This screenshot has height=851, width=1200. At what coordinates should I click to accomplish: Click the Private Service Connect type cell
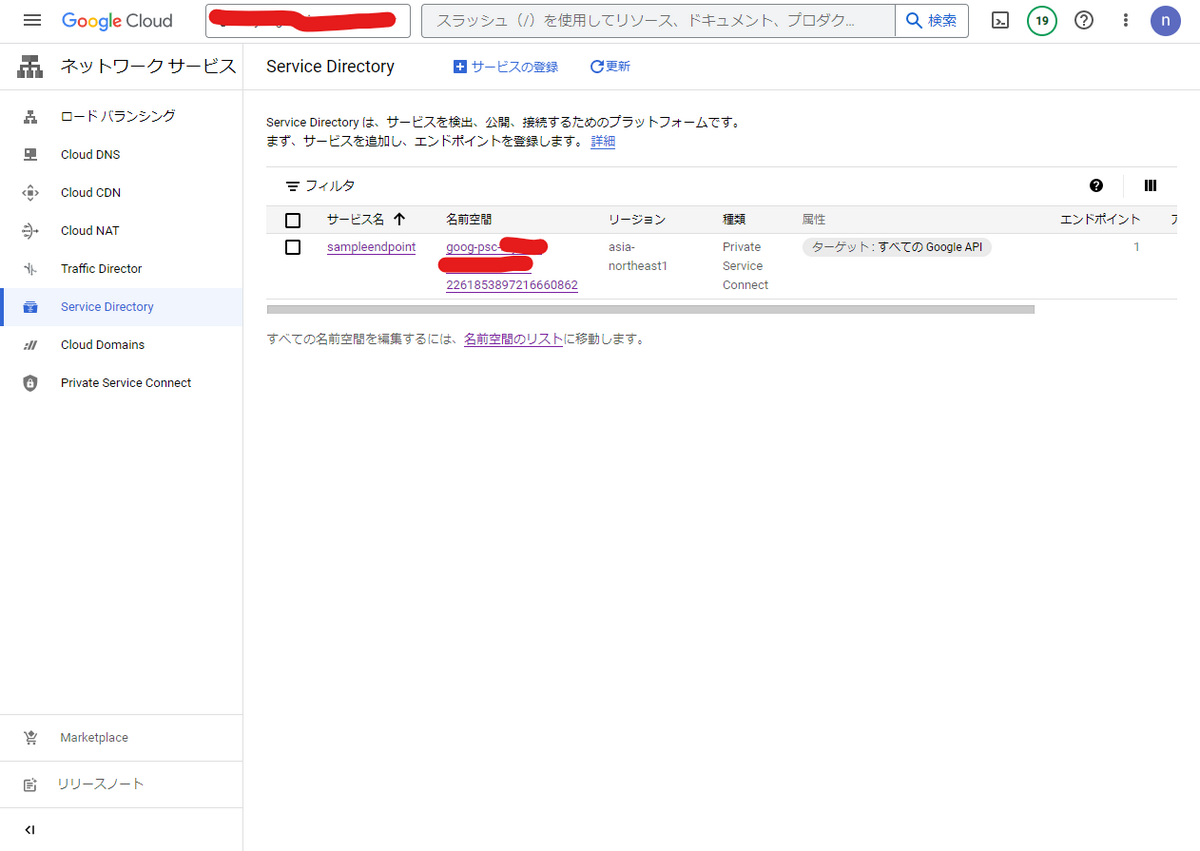point(746,266)
